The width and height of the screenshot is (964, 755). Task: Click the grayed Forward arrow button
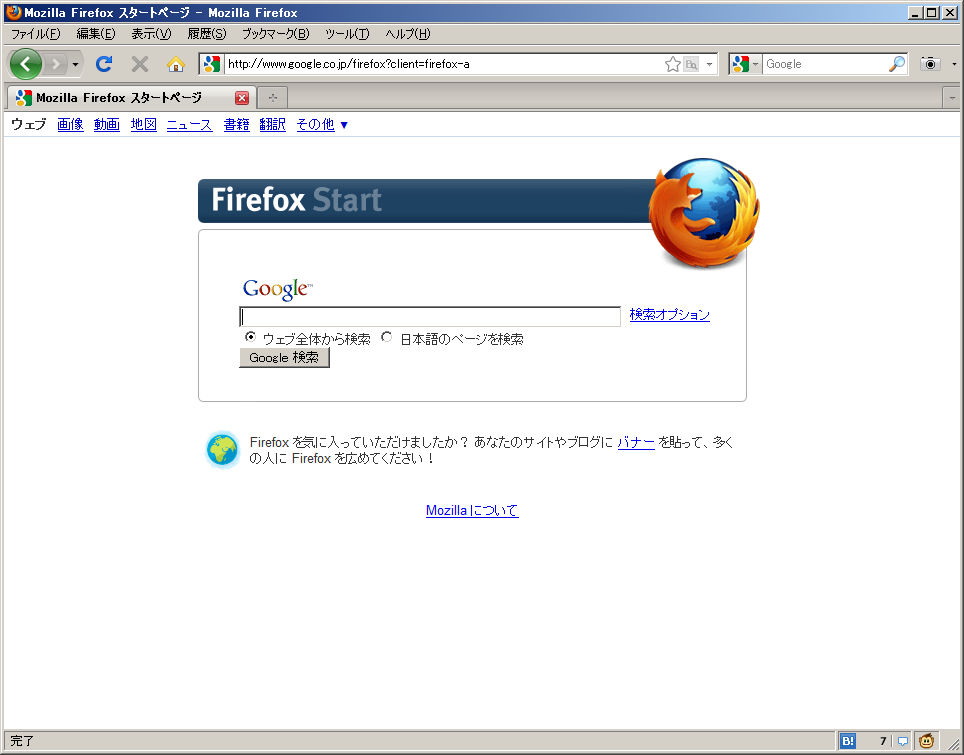click(55, 64)
